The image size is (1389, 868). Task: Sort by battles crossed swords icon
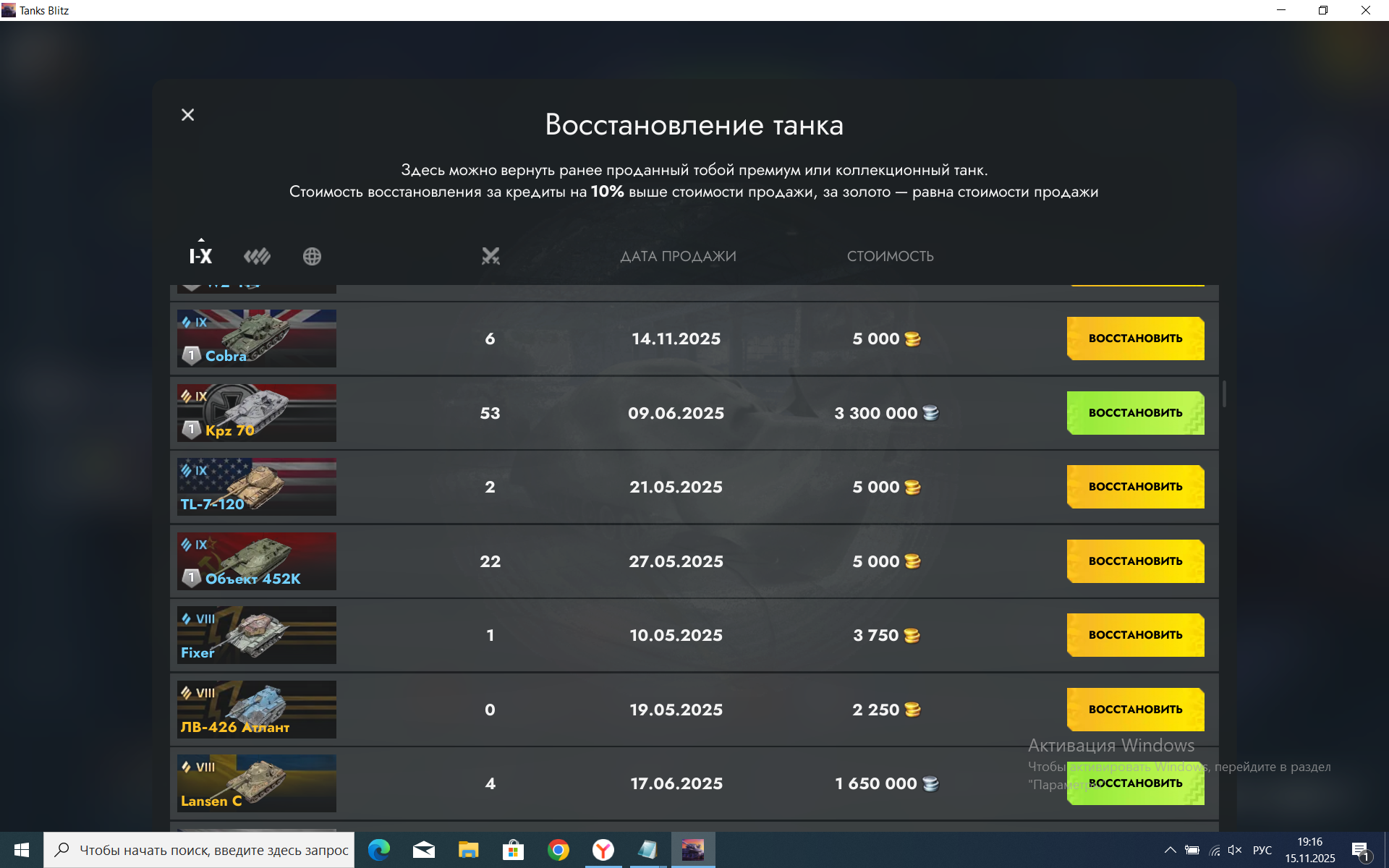click(x=490, y=256)
